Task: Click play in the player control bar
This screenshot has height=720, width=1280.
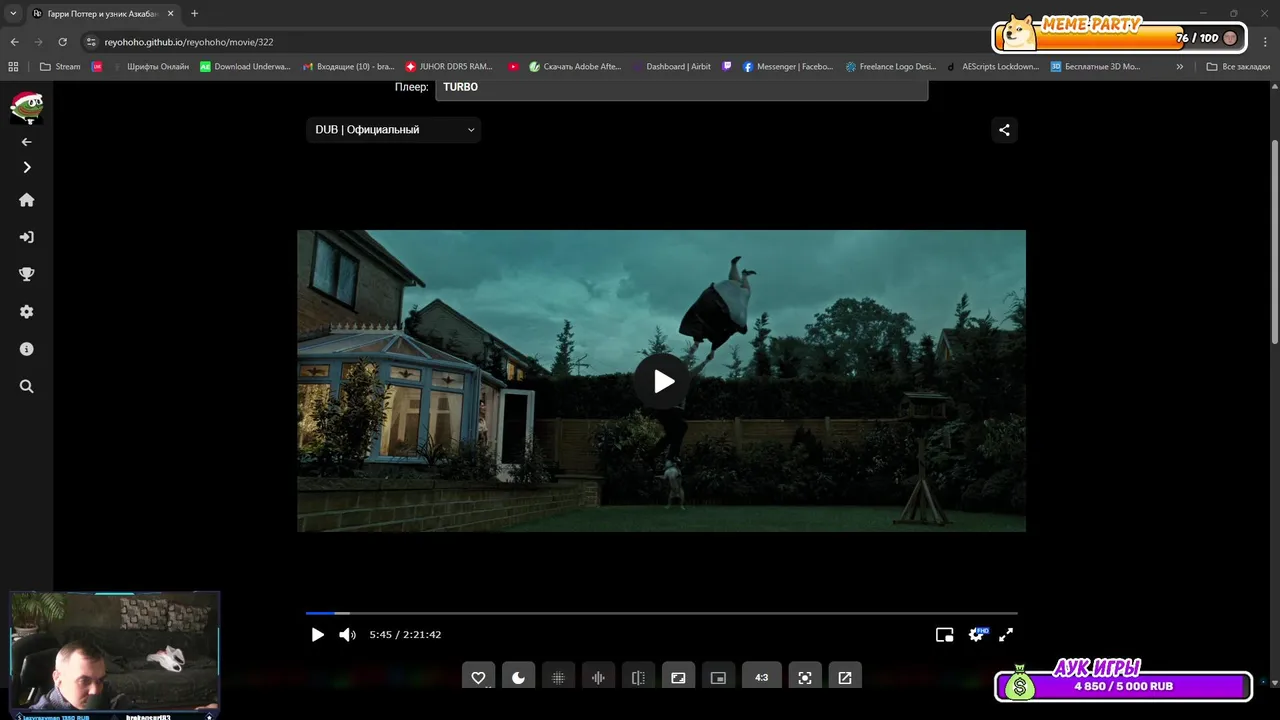Action: click(317, 635)
